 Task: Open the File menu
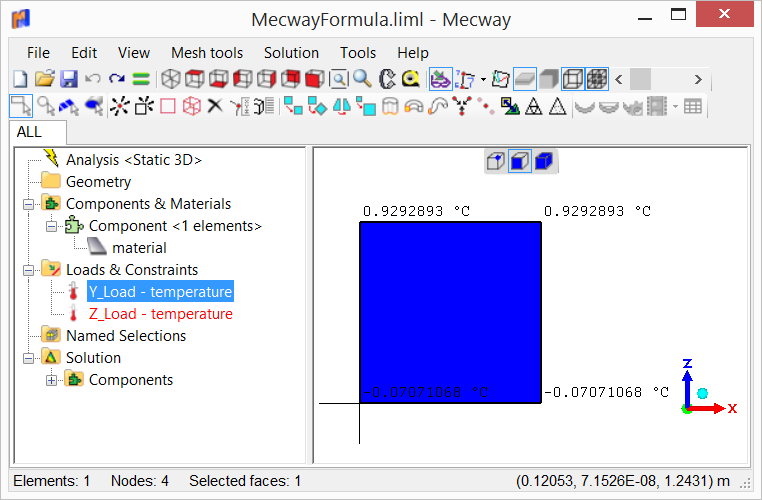tap(38, 52)
